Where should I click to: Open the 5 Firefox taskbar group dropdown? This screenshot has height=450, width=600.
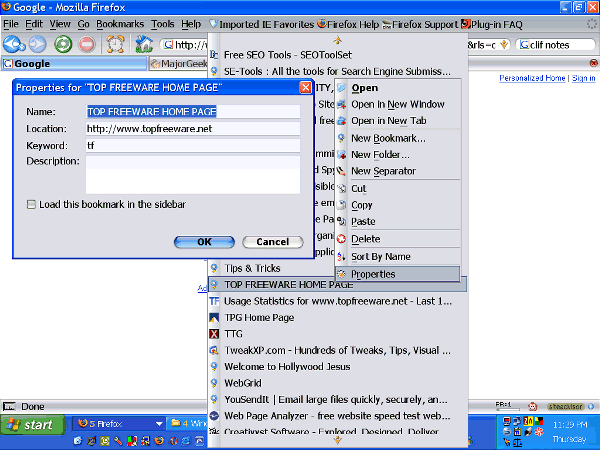(159, 424)
